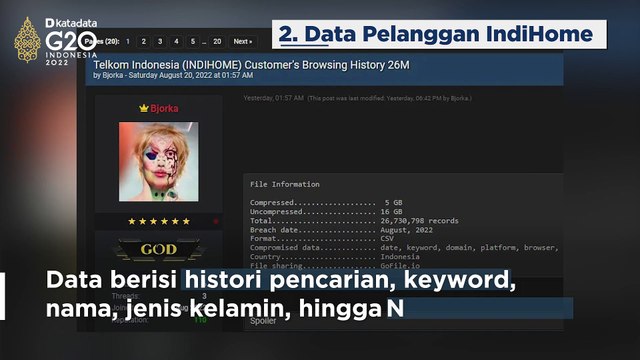Click the red status dot beside stars
640x360 pixels.
216,221
